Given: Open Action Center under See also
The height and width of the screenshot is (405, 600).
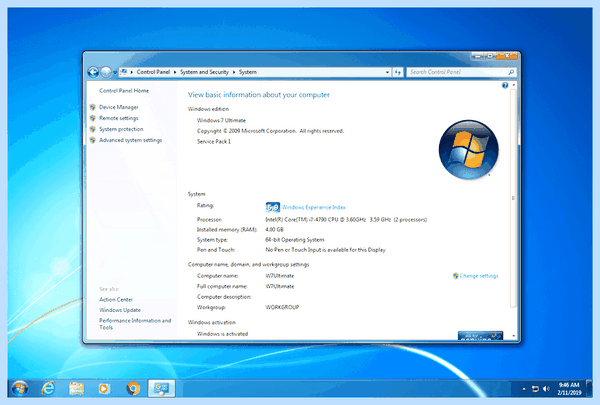Looking at the screenshot, I should pyautogui.click(x=116, y=299).
